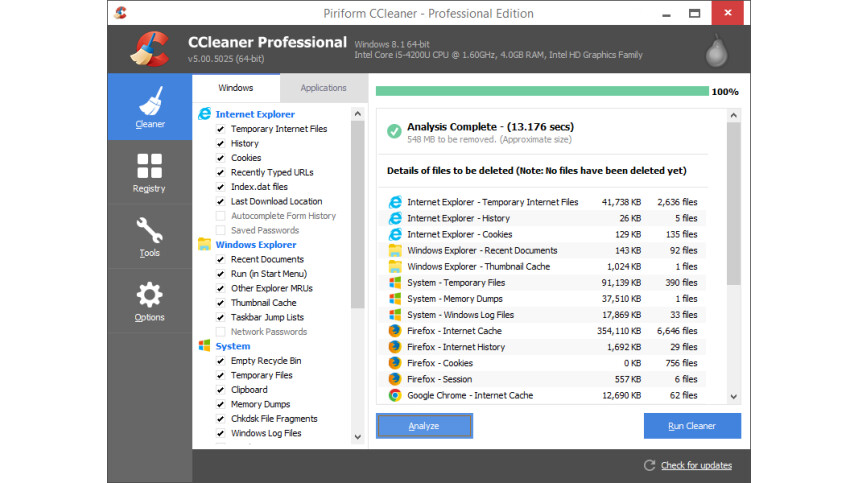858x483 pixels.
Task: Click Windows icon beside System - Temporary Files
Action: point(395,283)
